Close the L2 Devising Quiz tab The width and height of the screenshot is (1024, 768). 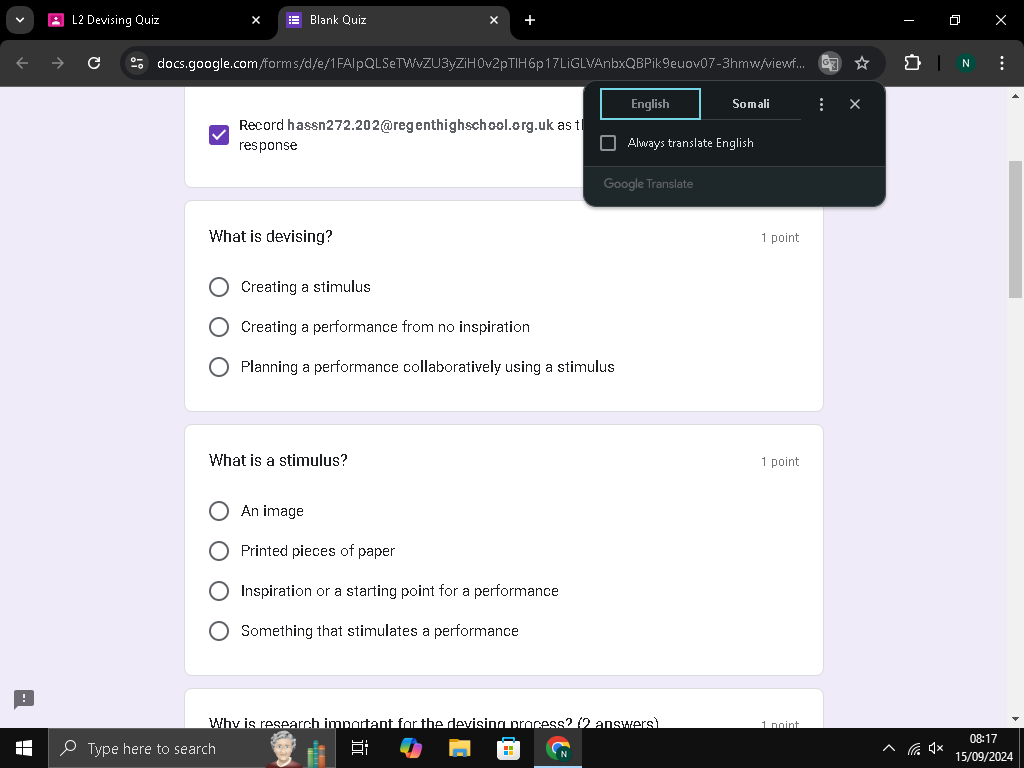pyautogui.click(x=256, y=20)
